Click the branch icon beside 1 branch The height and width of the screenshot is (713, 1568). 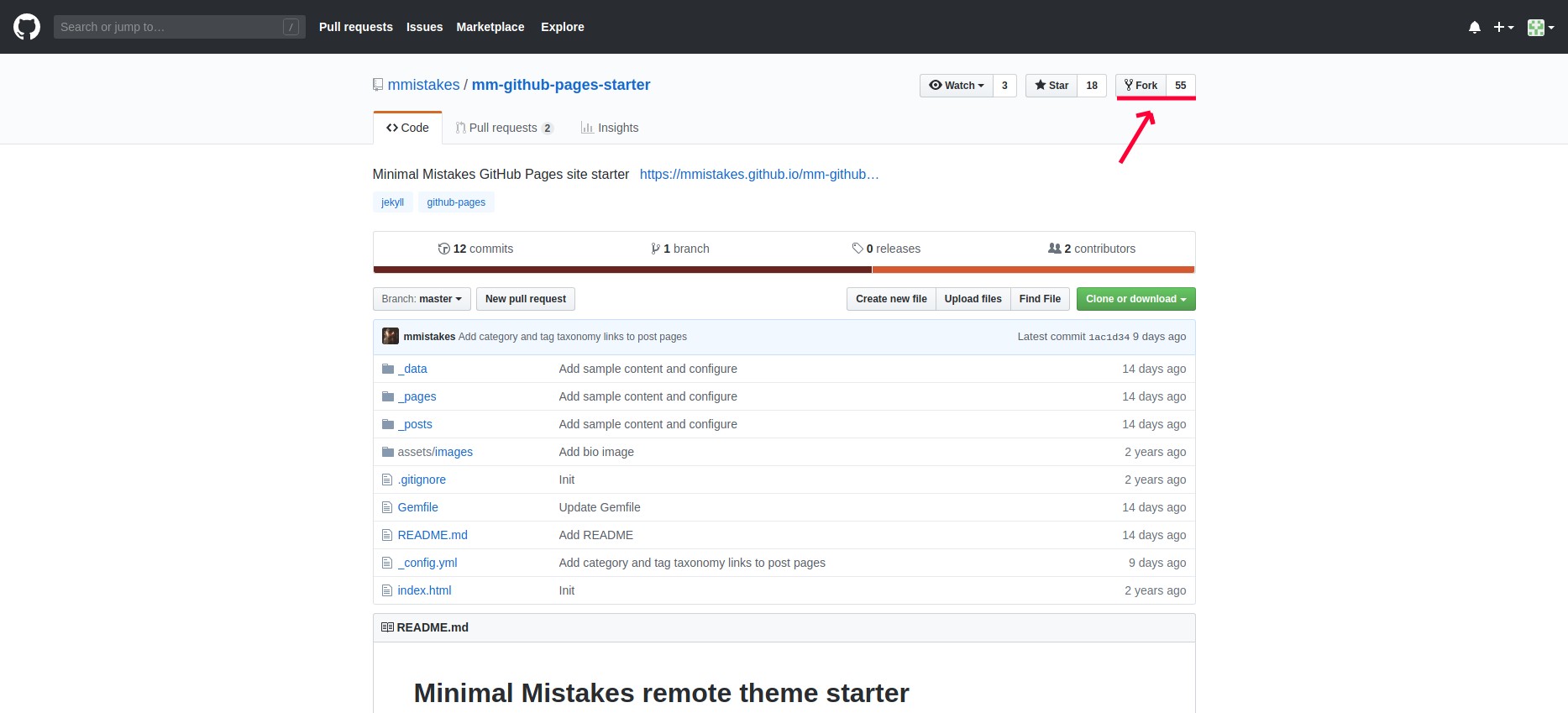point(655,249)
